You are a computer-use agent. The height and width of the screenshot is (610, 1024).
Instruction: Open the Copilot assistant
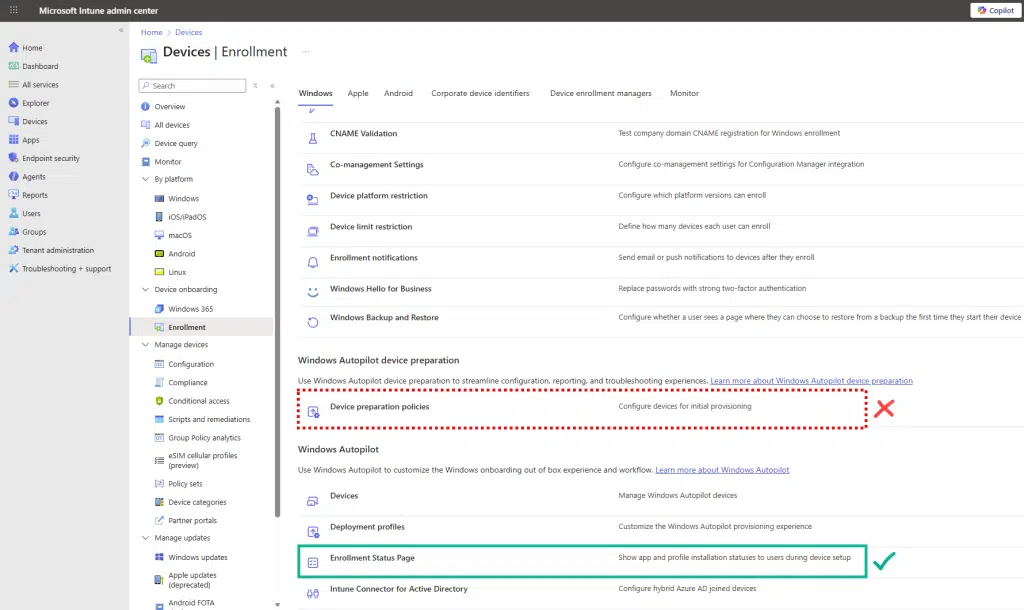point(996,10)
